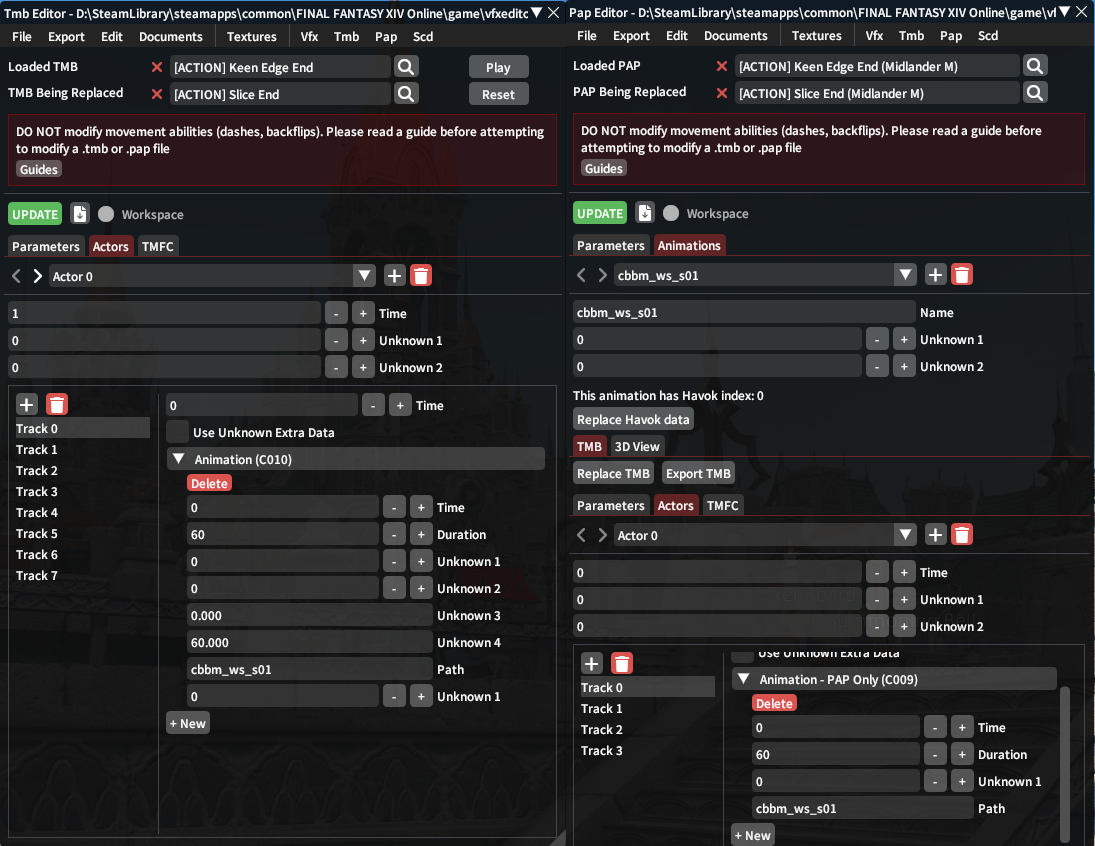Open Textures menu in Tmb Editor
Image resolution: width=1095 pixels, height=846 pixels.
251,36
